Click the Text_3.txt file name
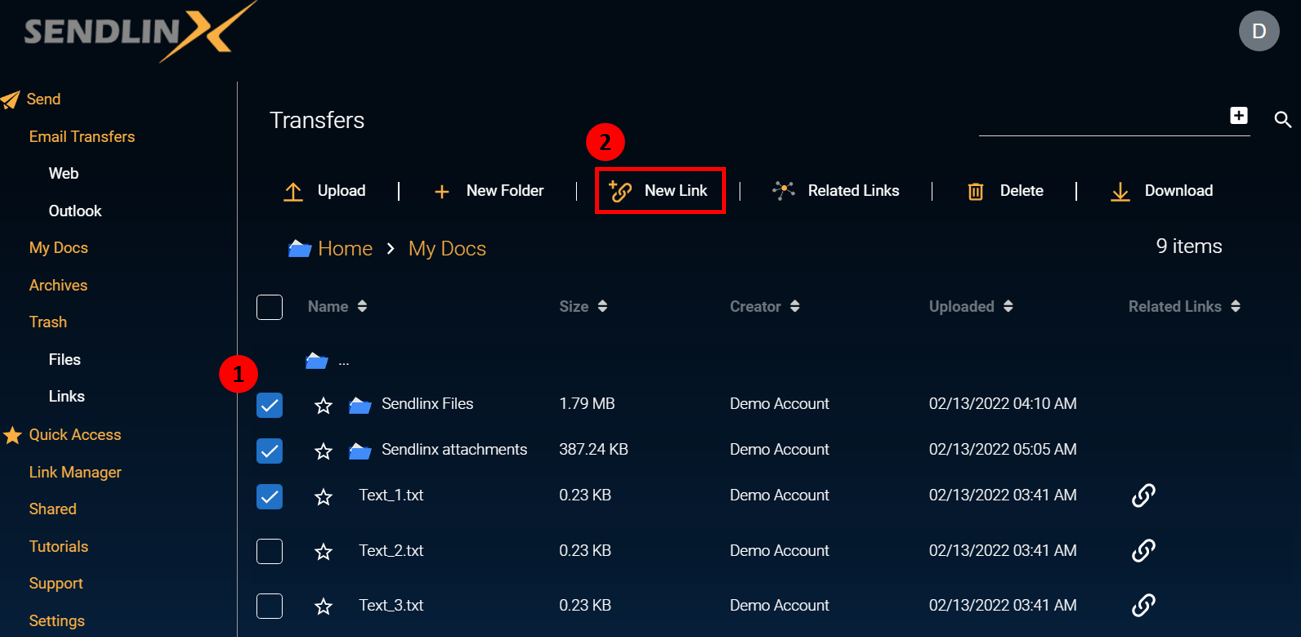1301x637 pixels. tap(391, 605)
